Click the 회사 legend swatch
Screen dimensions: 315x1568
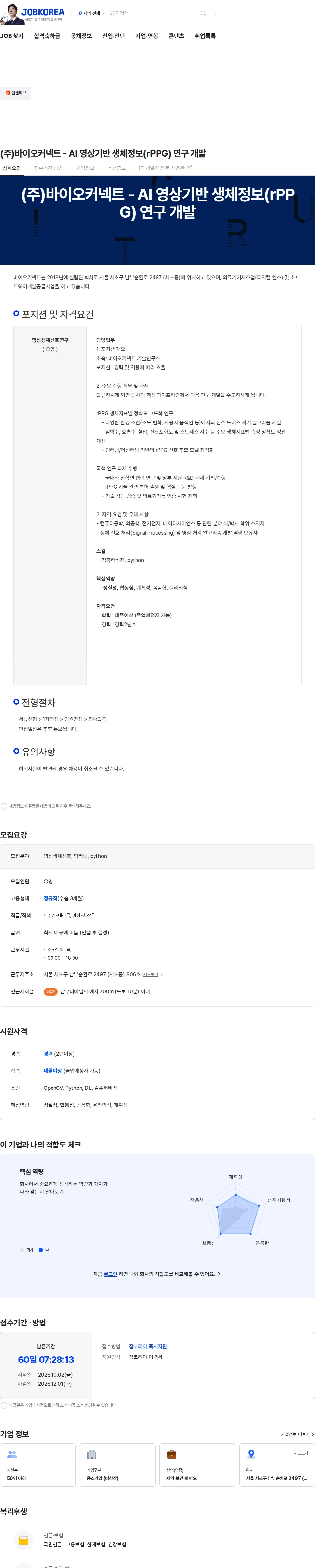pos(21,1250)
